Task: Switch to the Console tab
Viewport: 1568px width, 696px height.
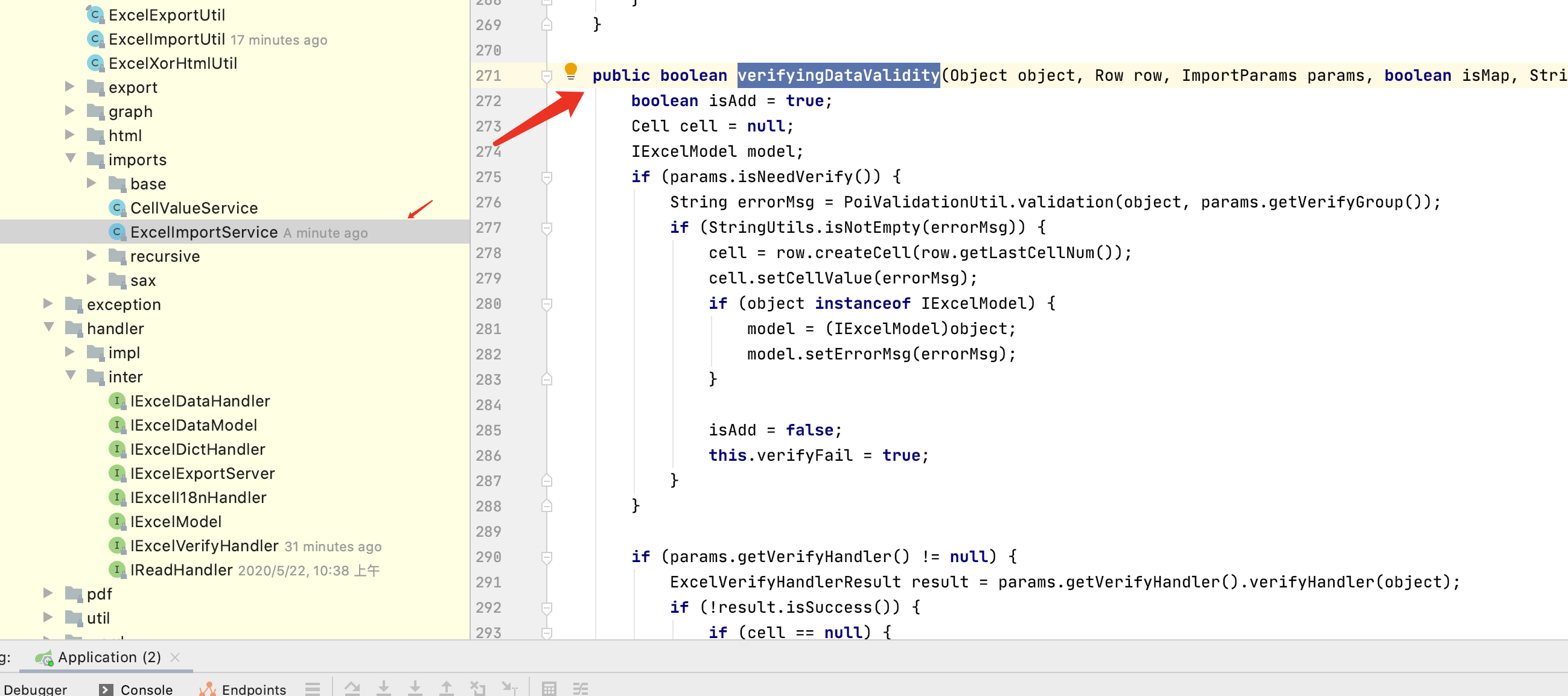Action: pyautogui.click(x=146, y=689)
